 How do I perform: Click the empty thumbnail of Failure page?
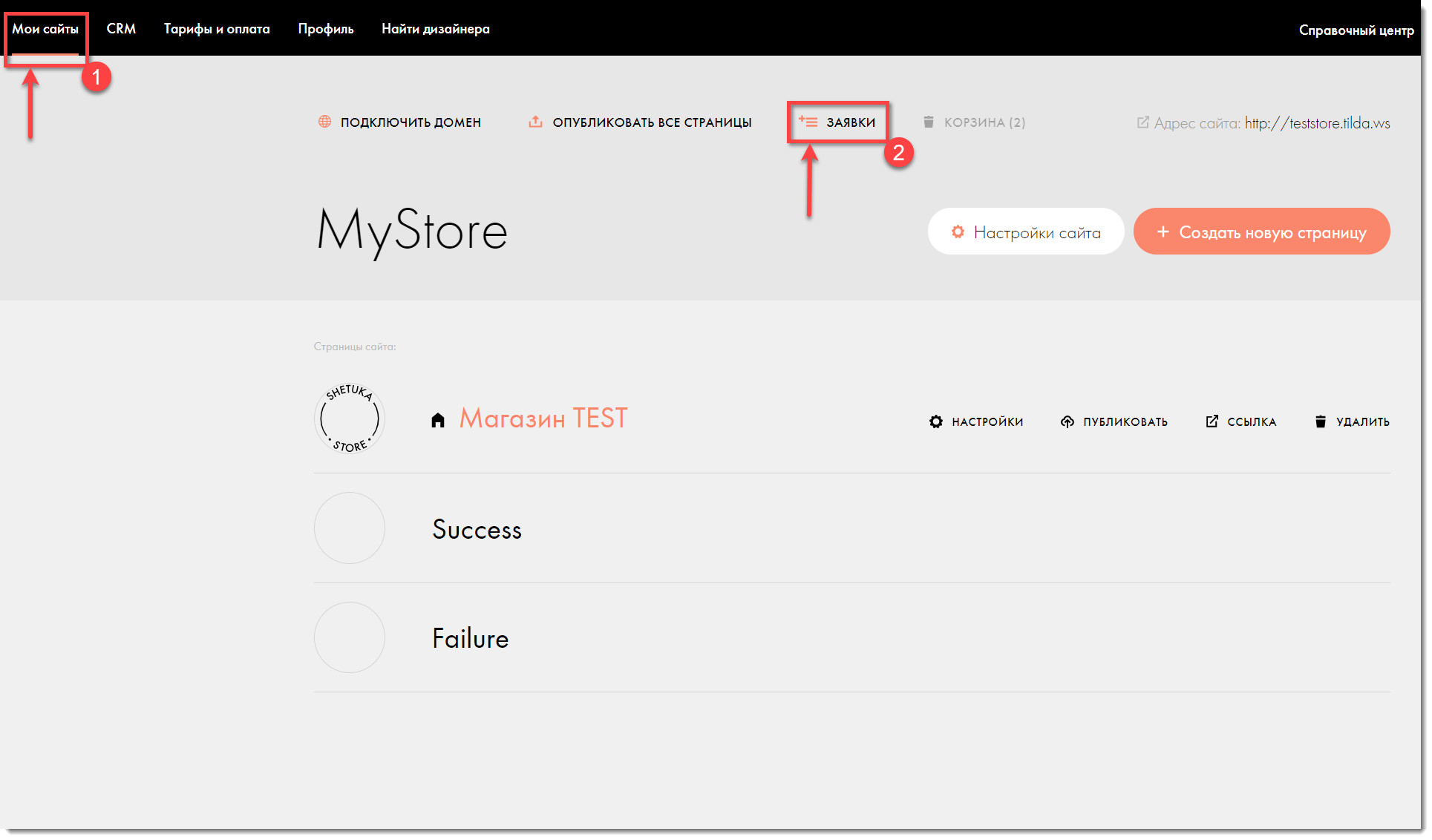350,637
